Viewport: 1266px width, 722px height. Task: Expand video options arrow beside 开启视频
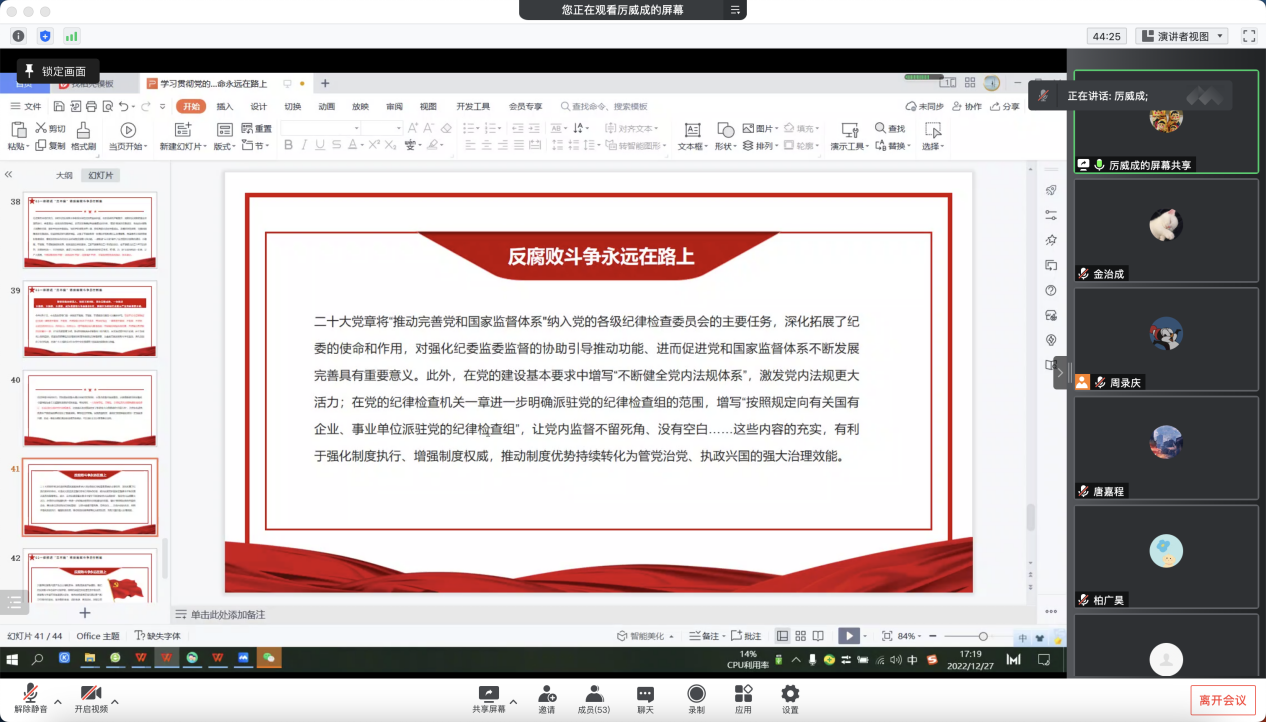pyautogui.click(x=115, y=702)
